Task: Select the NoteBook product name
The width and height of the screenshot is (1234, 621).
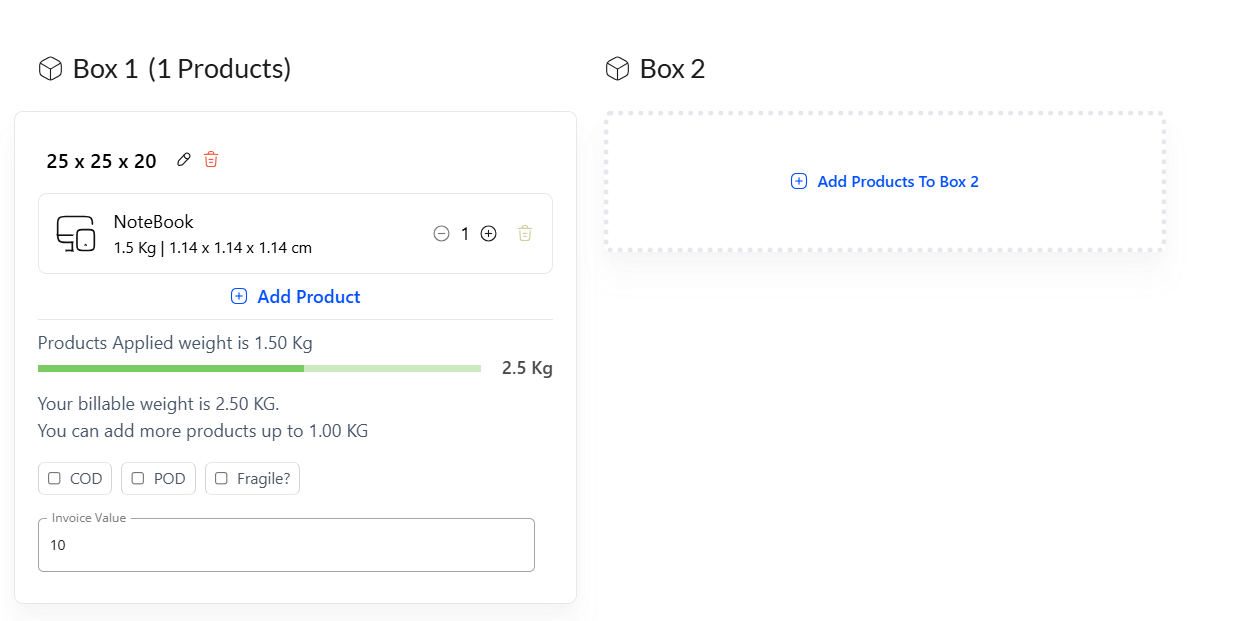Action: [153, 222]
